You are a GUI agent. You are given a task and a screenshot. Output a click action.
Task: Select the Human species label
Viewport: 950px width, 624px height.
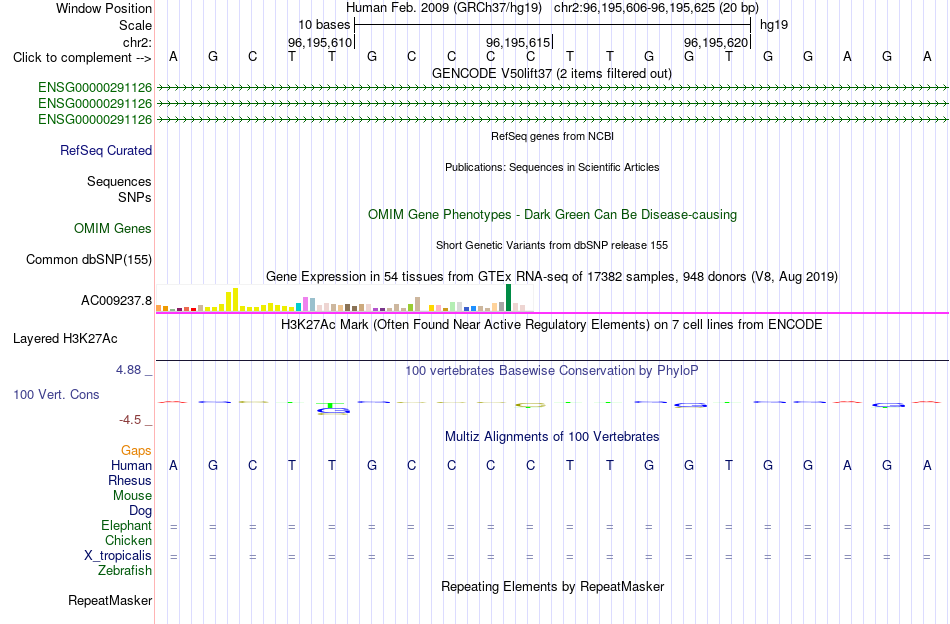[x=131, y=465]
